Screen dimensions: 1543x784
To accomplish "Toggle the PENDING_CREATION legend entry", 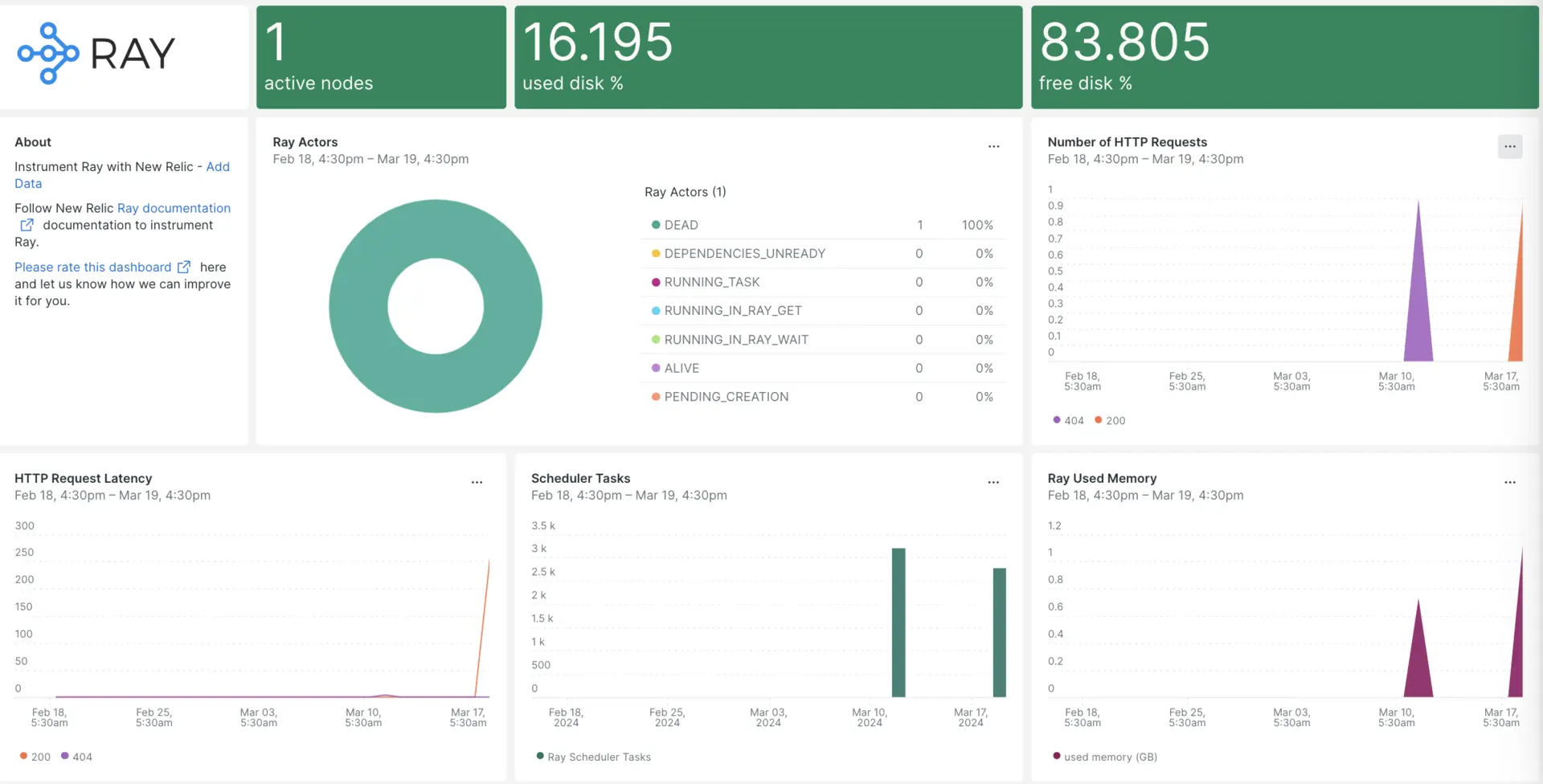I will point(726,397).
